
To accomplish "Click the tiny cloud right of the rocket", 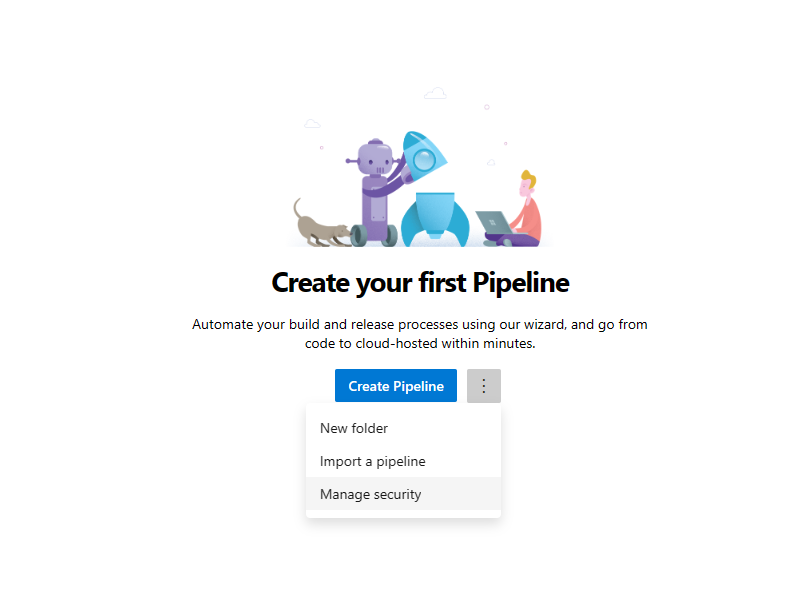I will 491,162.
